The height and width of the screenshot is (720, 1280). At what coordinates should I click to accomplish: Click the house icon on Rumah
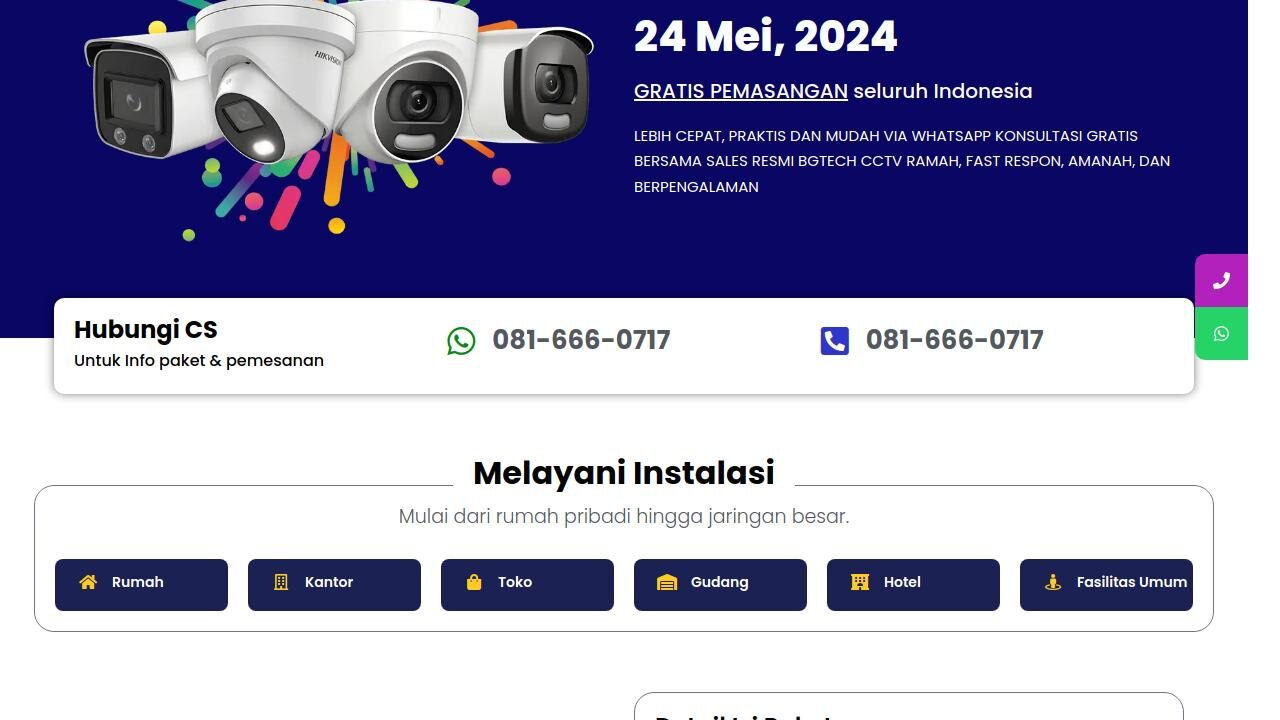(x=88, y=582)
